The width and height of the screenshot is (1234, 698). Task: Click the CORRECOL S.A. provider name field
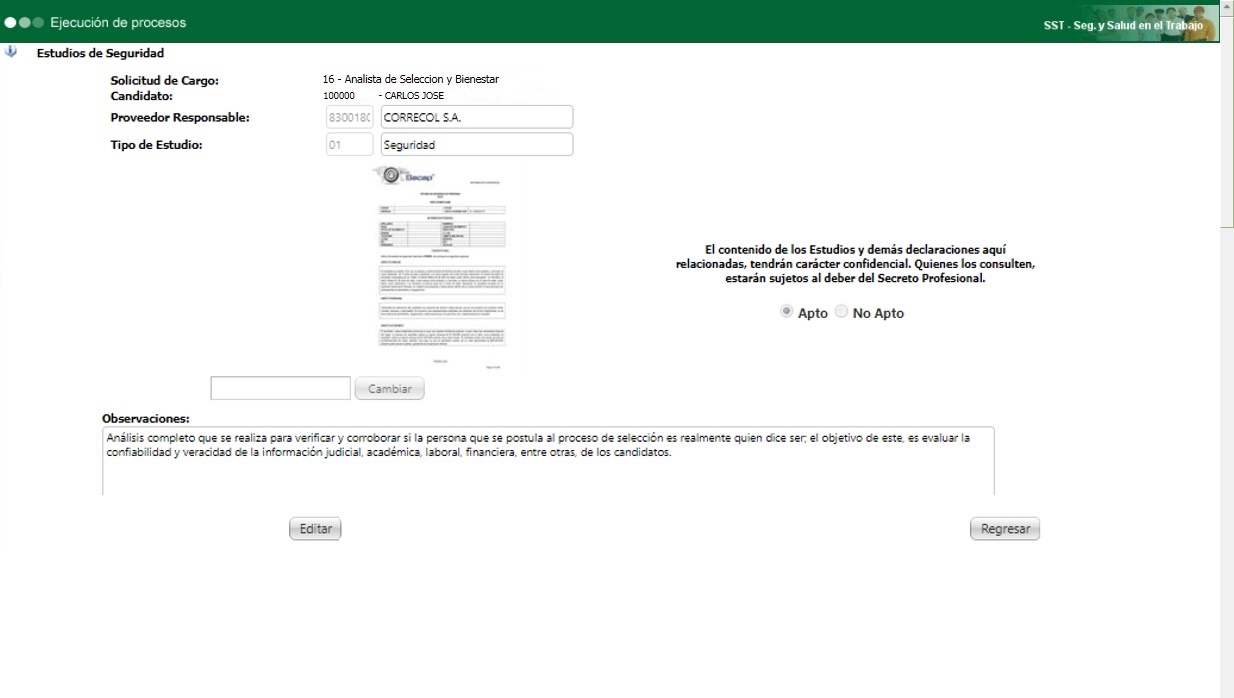point(477,117)
